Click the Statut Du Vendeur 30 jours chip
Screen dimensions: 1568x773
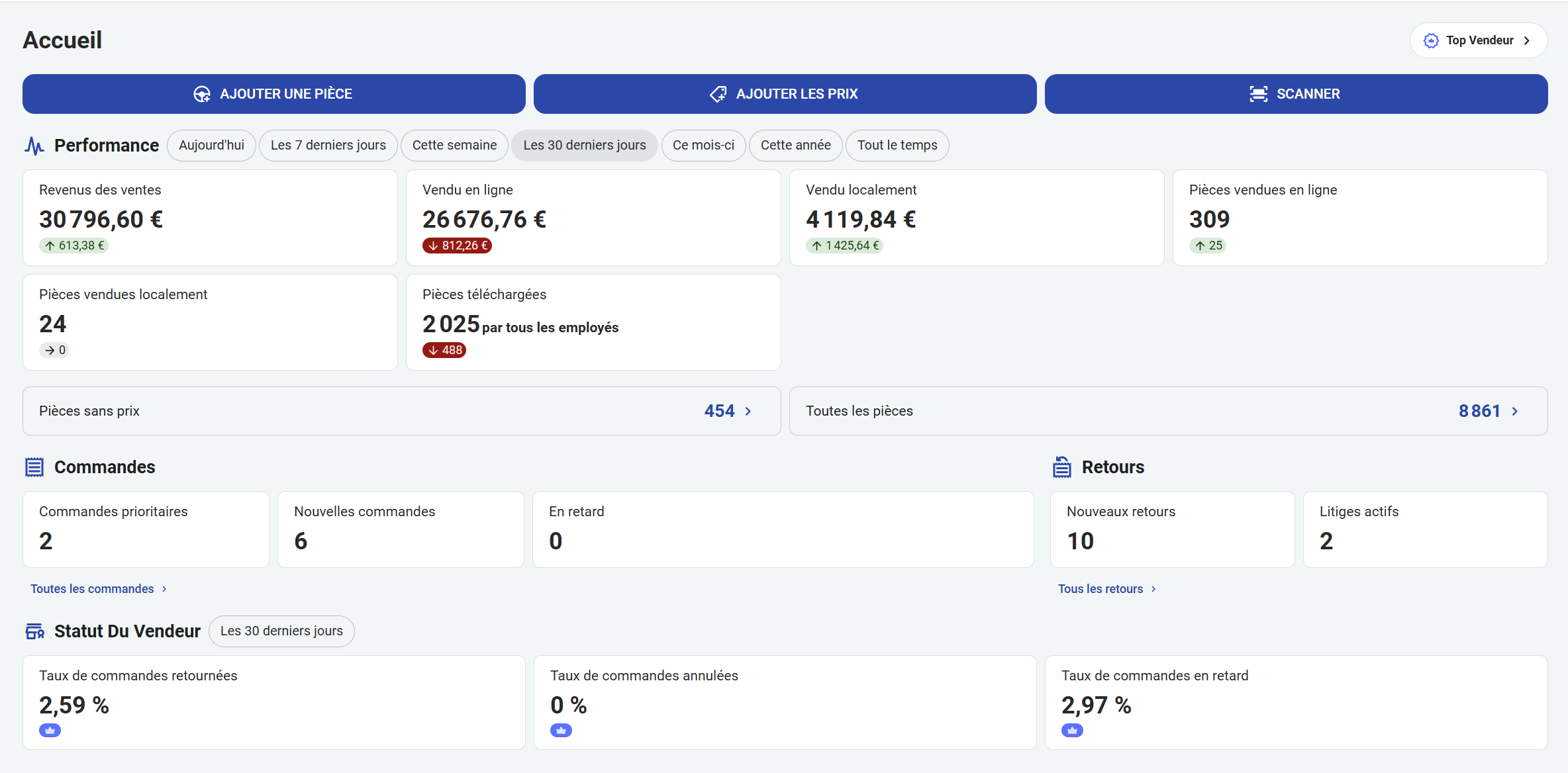[x=281, y=631]
